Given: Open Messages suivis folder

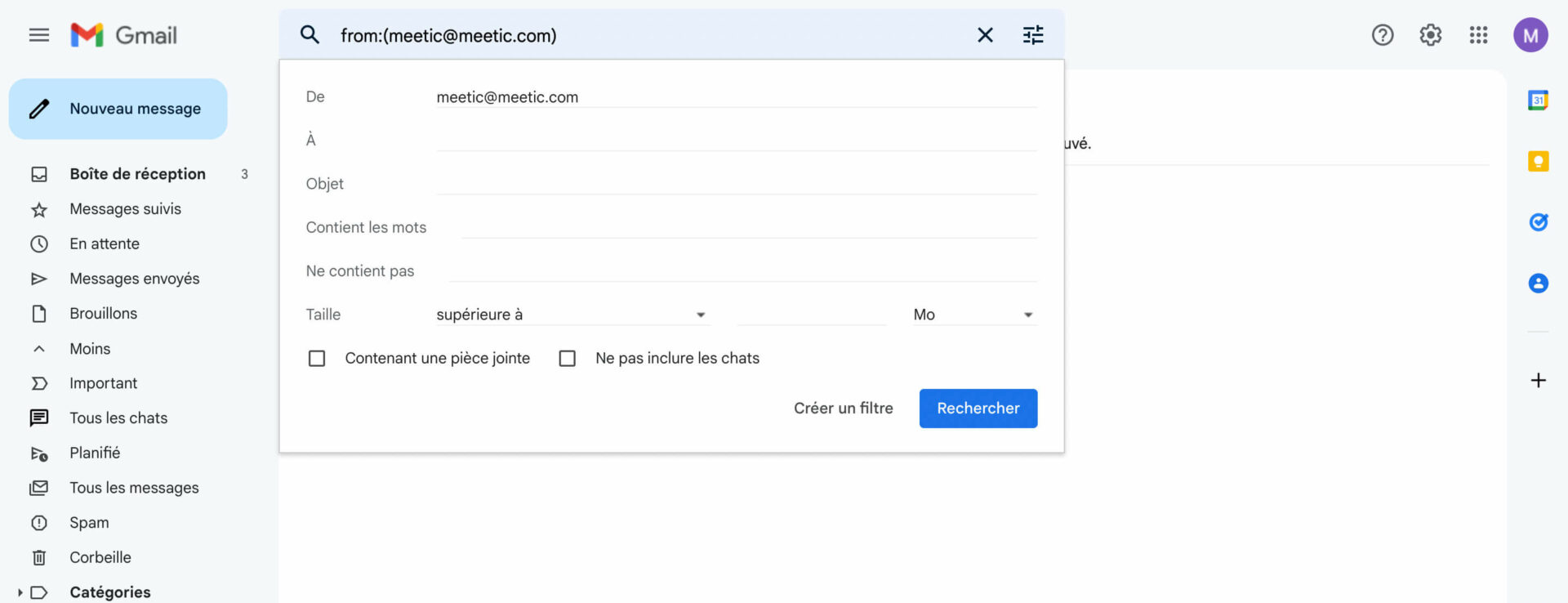Looking at the screenshot, I should tap(125, 209).
